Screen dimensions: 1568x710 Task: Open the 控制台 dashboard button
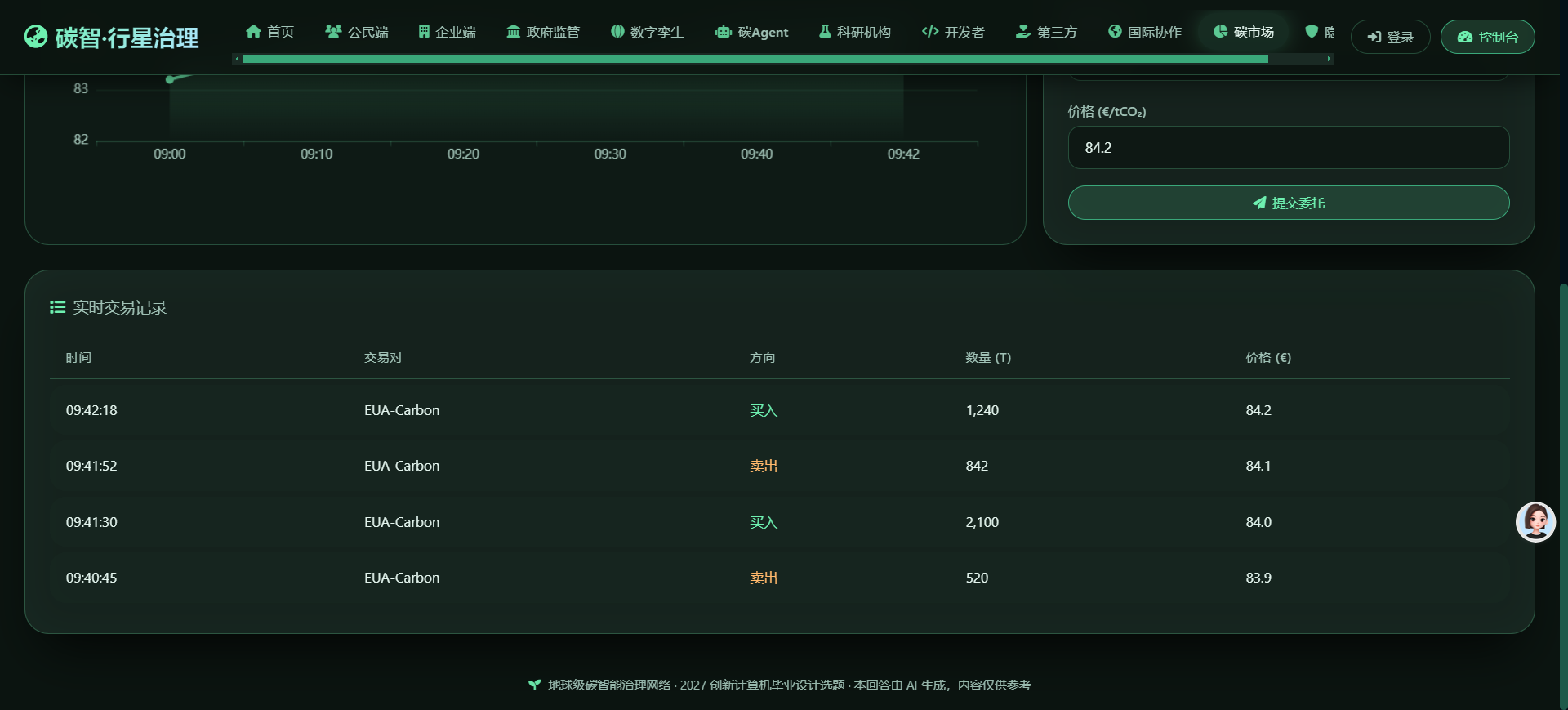pos(1487,37)
